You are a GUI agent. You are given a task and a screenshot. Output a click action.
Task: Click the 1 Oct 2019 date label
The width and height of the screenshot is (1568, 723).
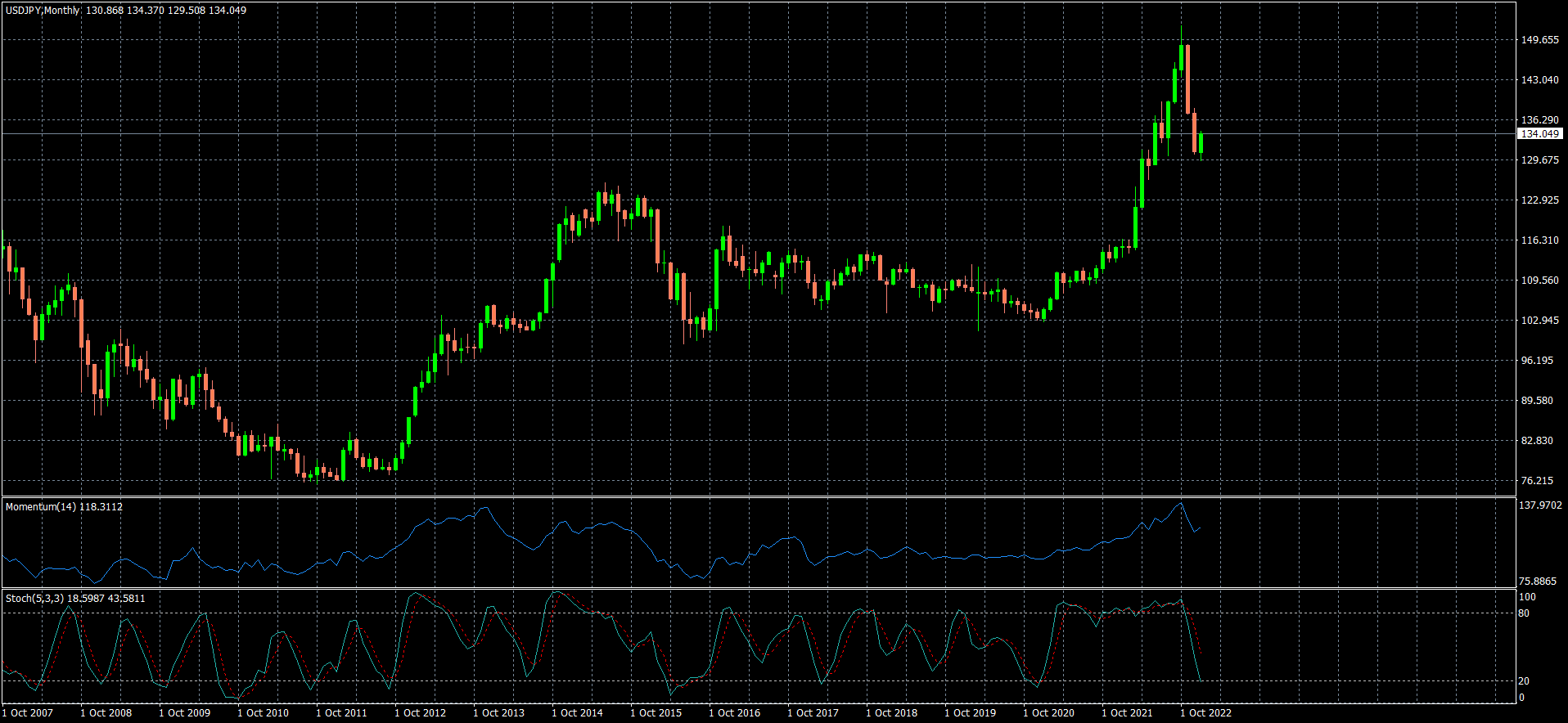click(971, 713)
